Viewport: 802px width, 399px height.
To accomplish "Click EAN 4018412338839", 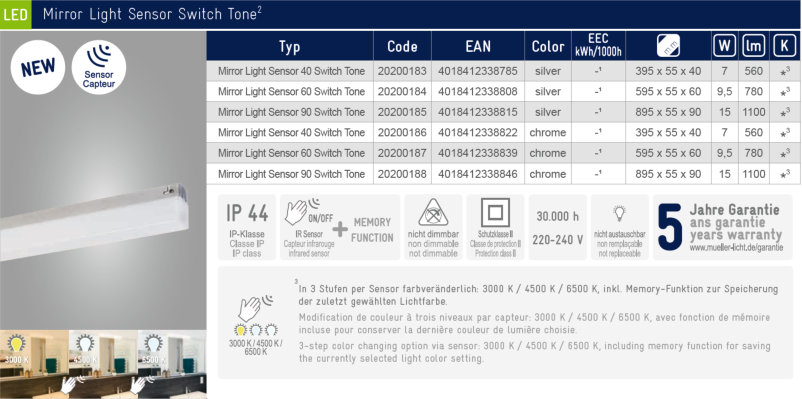I will 478,153.
